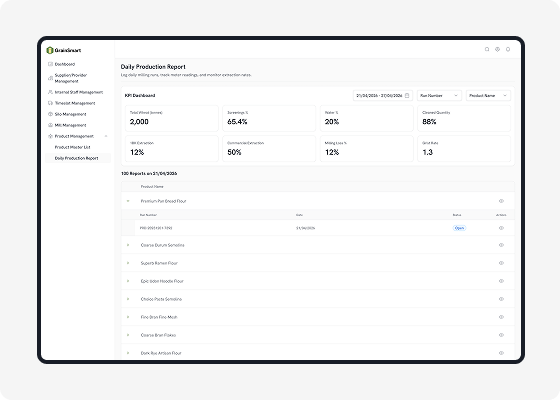Click the Dark Rye Artisan Flour name
The height and width of the screenshot is (400, 560).
tap(161, 353)
